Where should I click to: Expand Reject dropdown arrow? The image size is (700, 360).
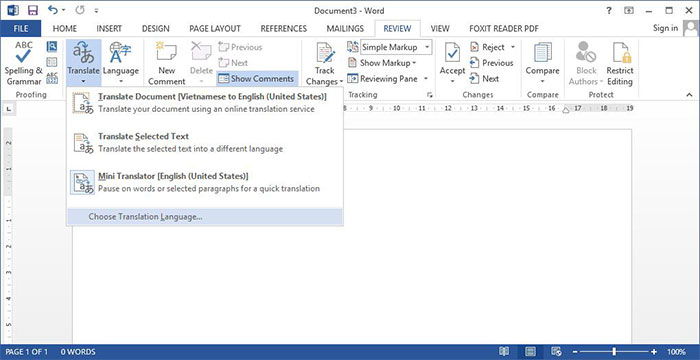(512, 47)
